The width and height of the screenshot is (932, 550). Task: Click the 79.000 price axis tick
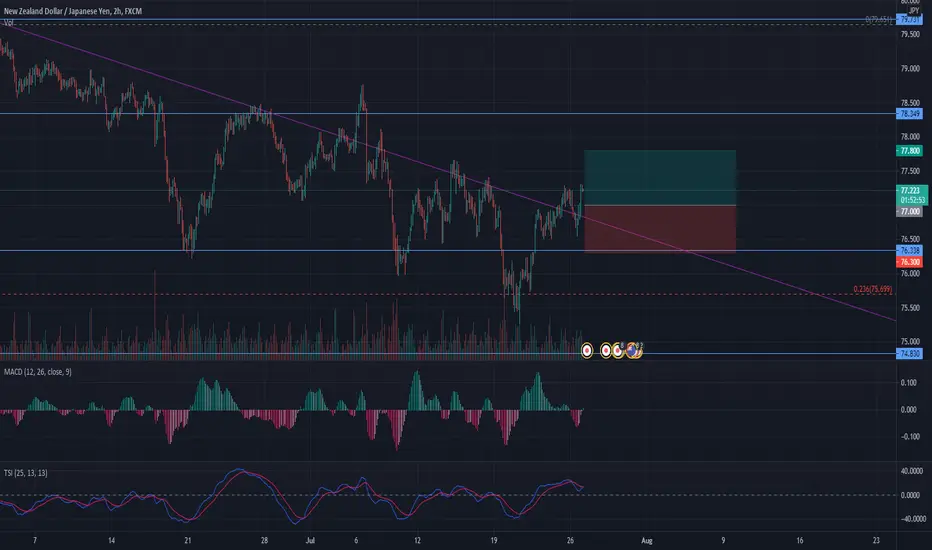(910, 69)
